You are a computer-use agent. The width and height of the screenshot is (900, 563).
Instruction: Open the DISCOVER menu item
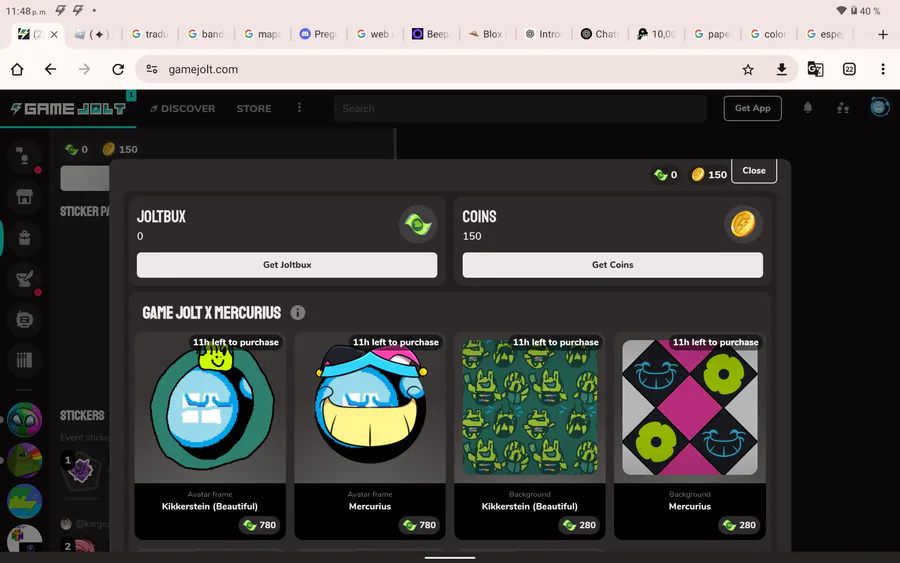point(183,108)
